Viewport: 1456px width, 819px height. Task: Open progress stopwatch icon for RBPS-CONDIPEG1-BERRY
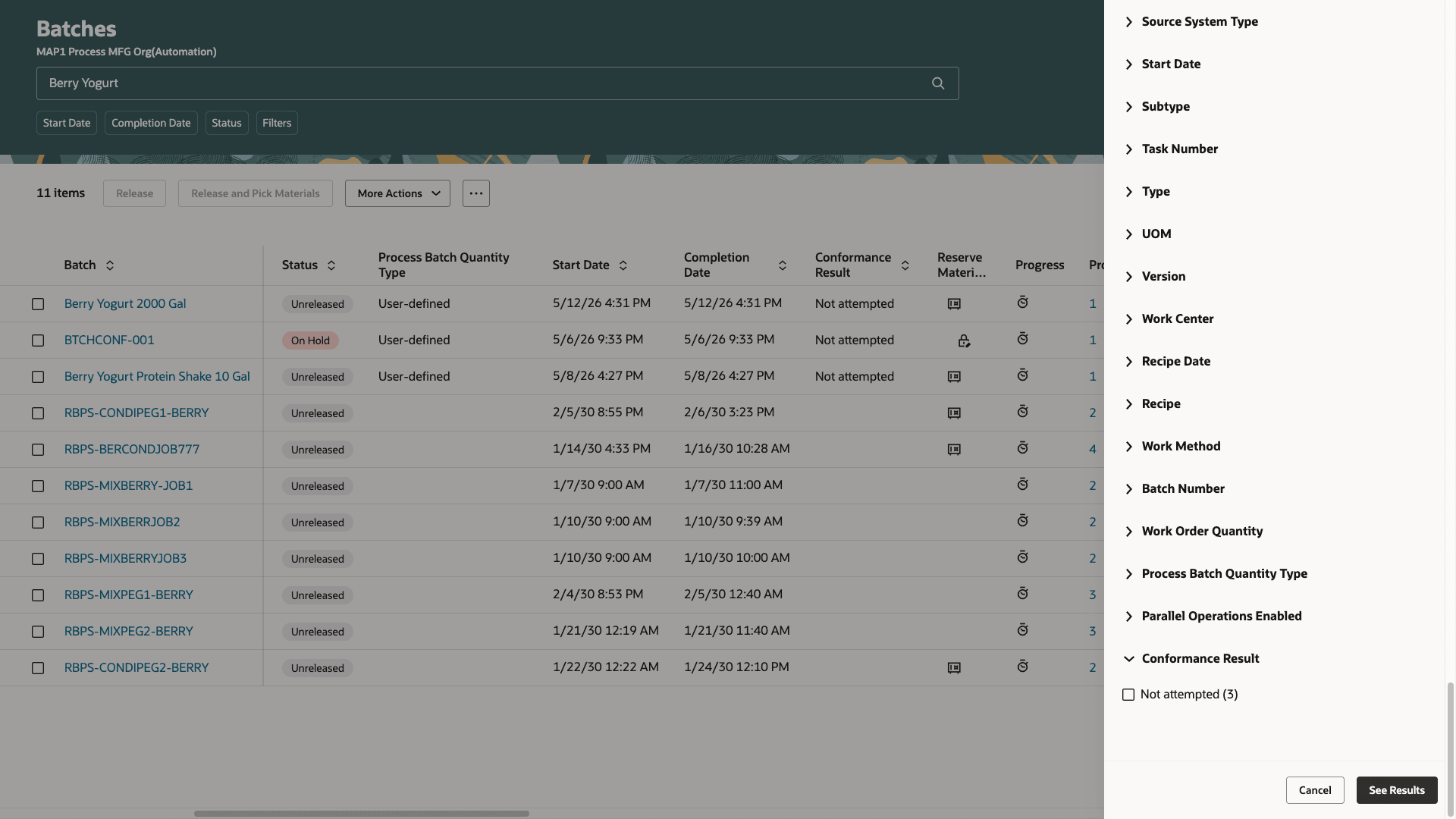pos(1022,412)
